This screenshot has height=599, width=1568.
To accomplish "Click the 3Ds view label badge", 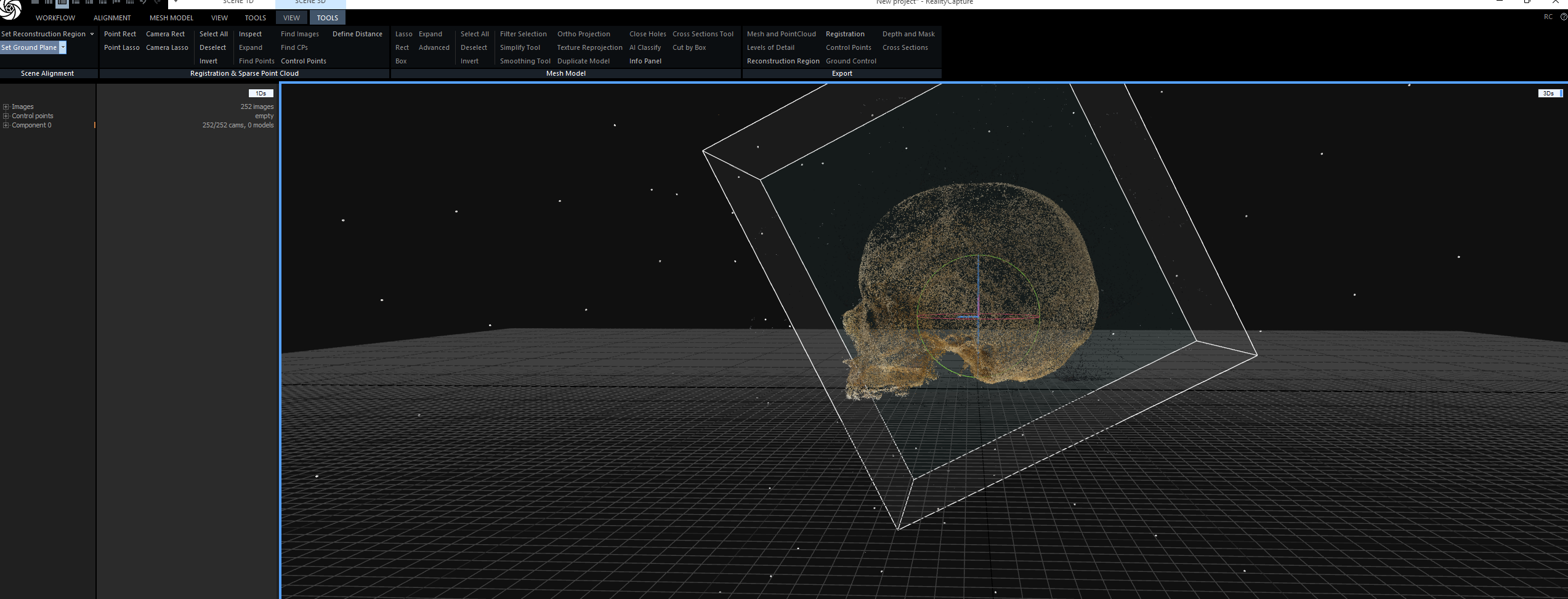I will point(1549,94).
